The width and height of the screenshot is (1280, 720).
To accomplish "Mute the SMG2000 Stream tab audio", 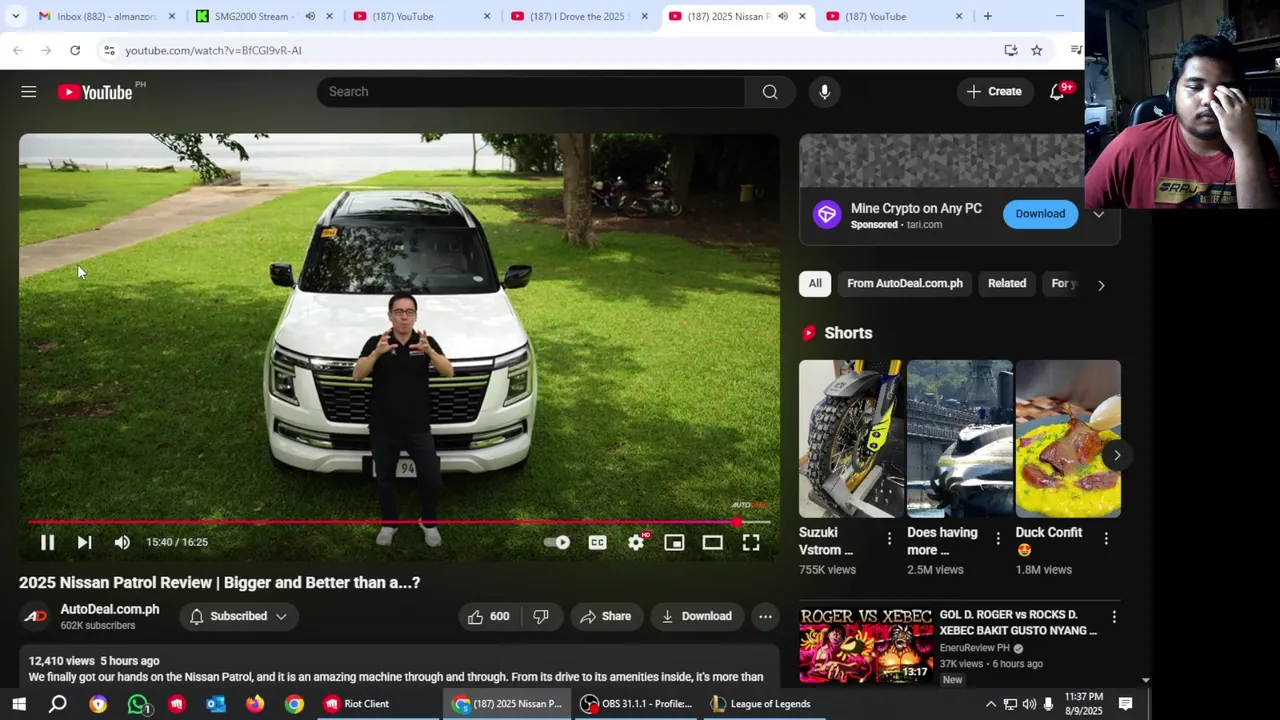I will point(310,16).
